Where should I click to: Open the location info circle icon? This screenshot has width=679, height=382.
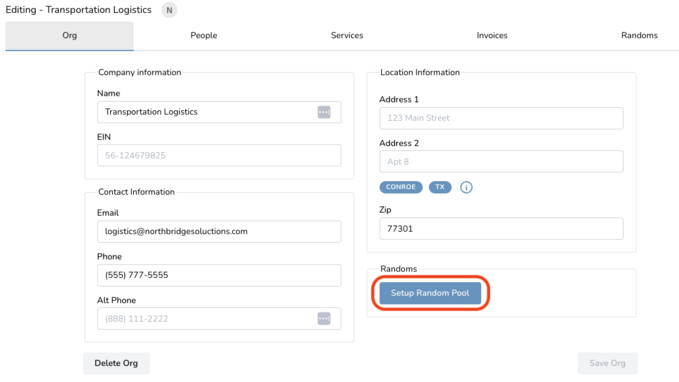coord(466,187)
